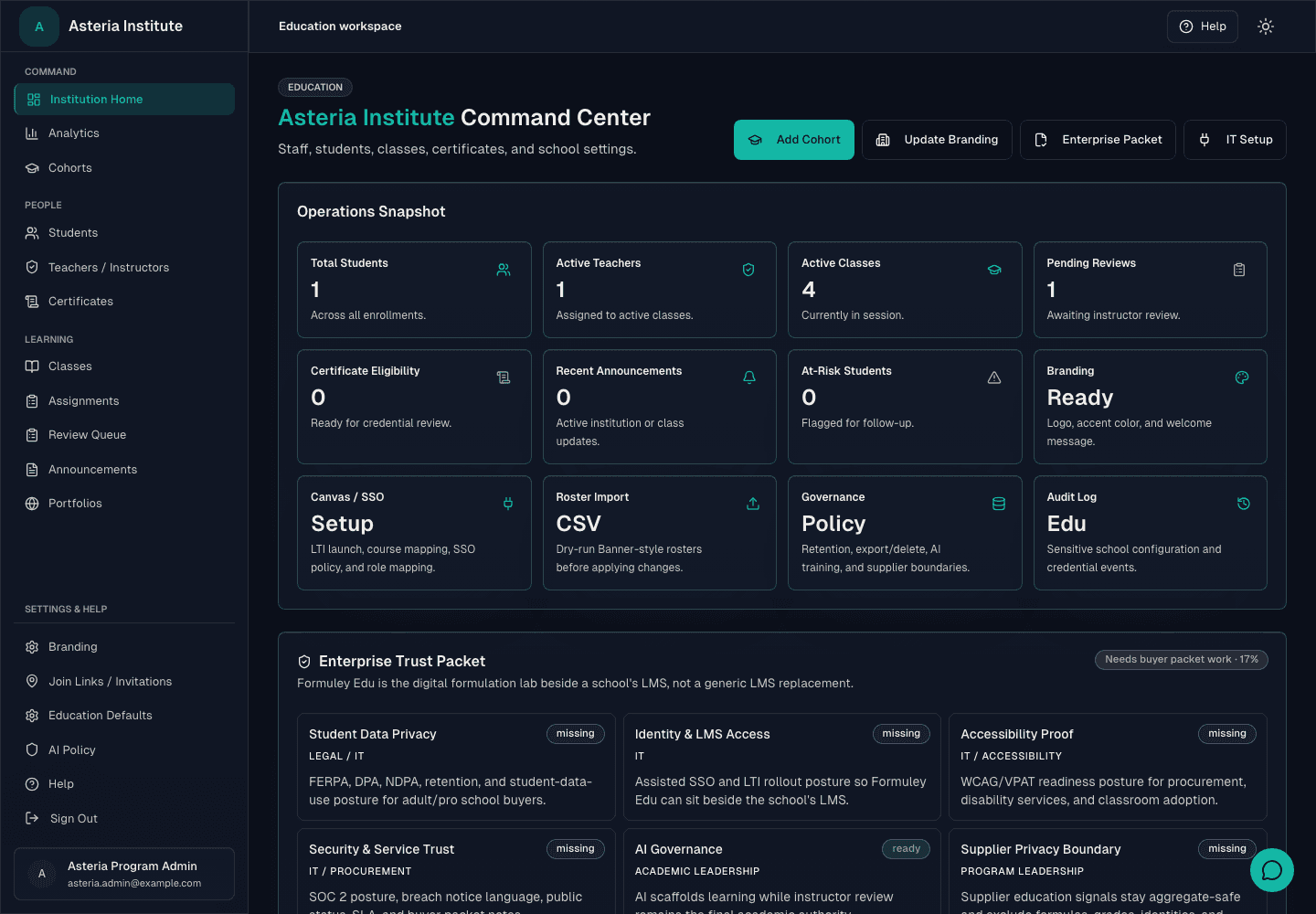This screenshot has height=914, width=1316.
Task: Click the Assignments clipboard icon in sidebar
Action: tap(32, 401)
